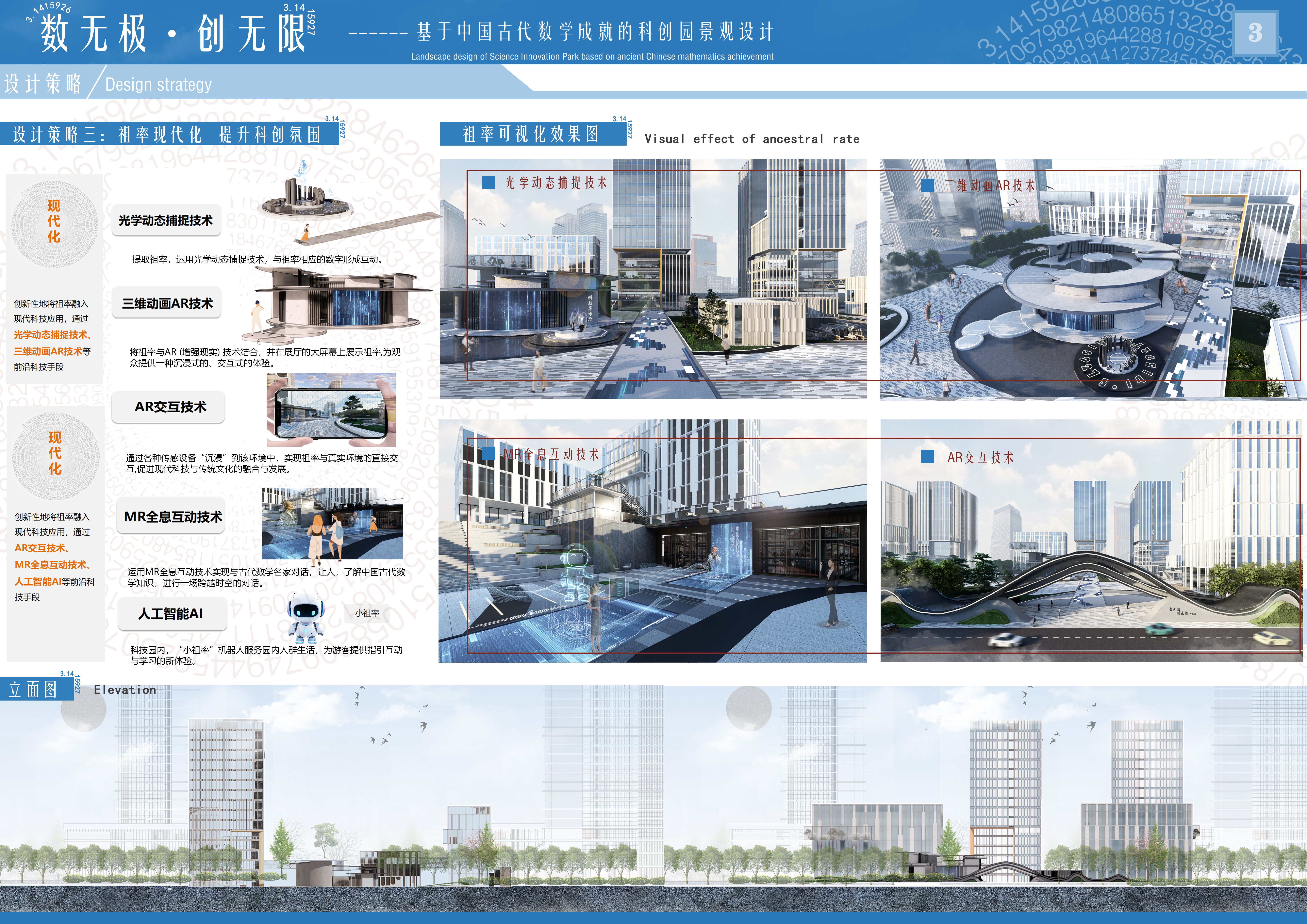Click the description starting 通过各种传感设备“沉浸”到该环境中
This screenshot has height=924, width=1307.
pyautogui.click(x=262, y=463)
